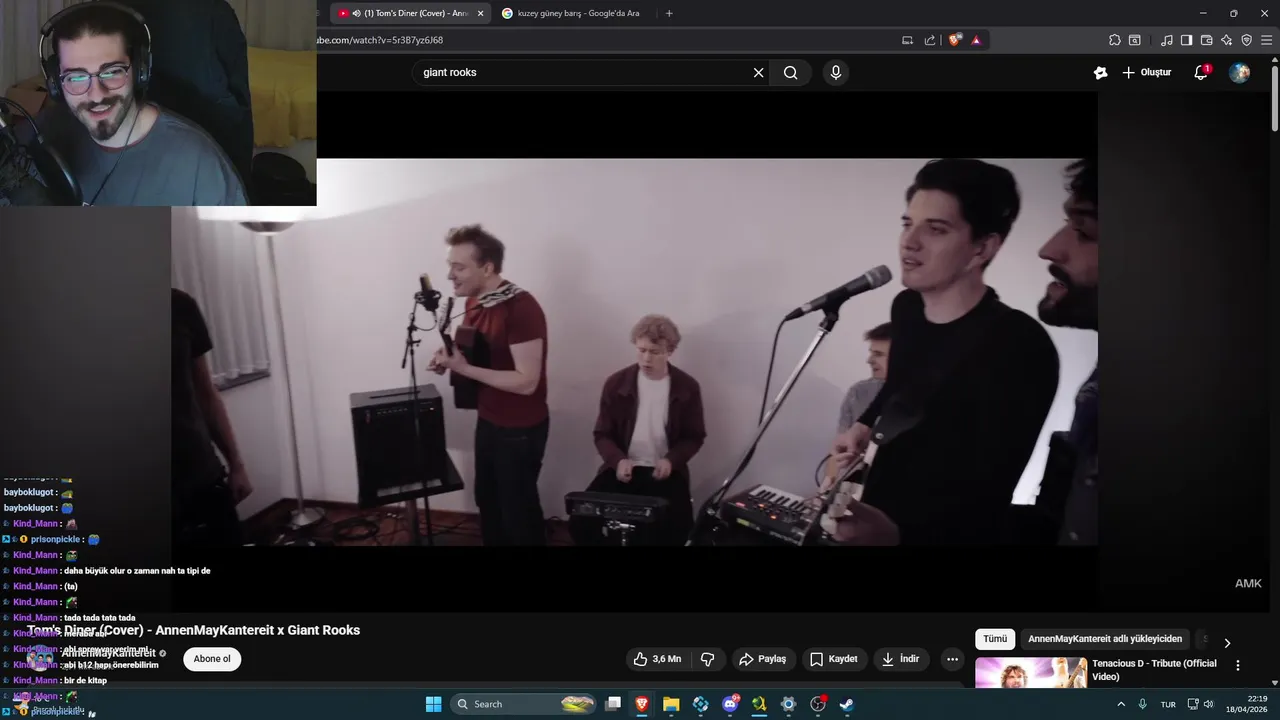Viewport: 1280px width, 720px height.
Task: Click the install/cast screen icon in address bar
Action: pyautogui.click(x=908, y=40)
